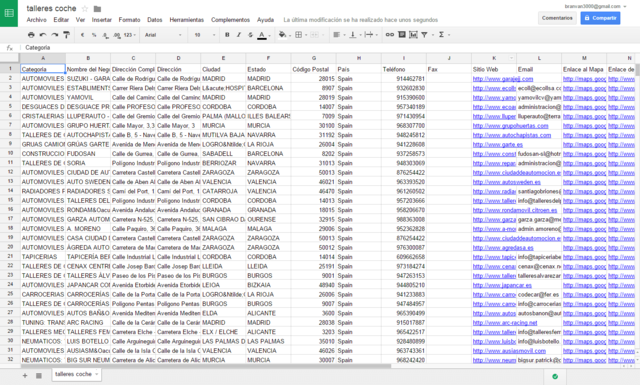Redo the last undone action

tap(55, 35)
